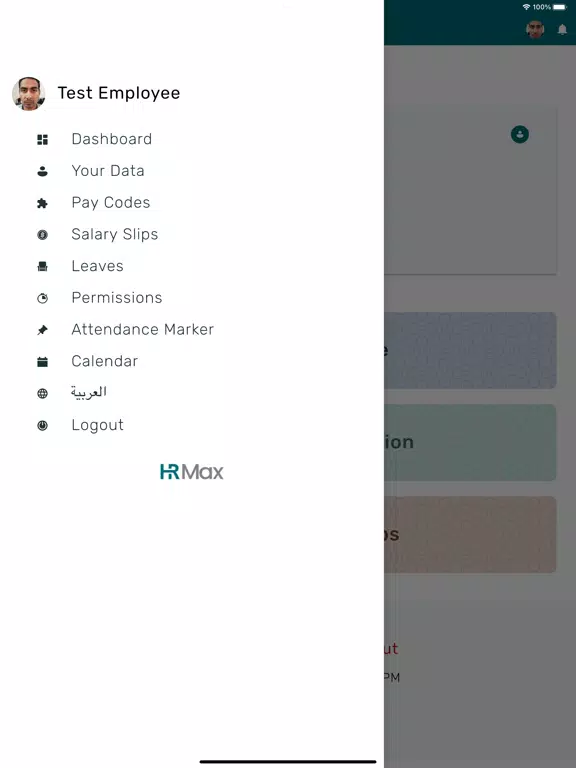Screen dimensions: 576x768
Task: Click the Your Data person icon
Action: pos(43,171)
